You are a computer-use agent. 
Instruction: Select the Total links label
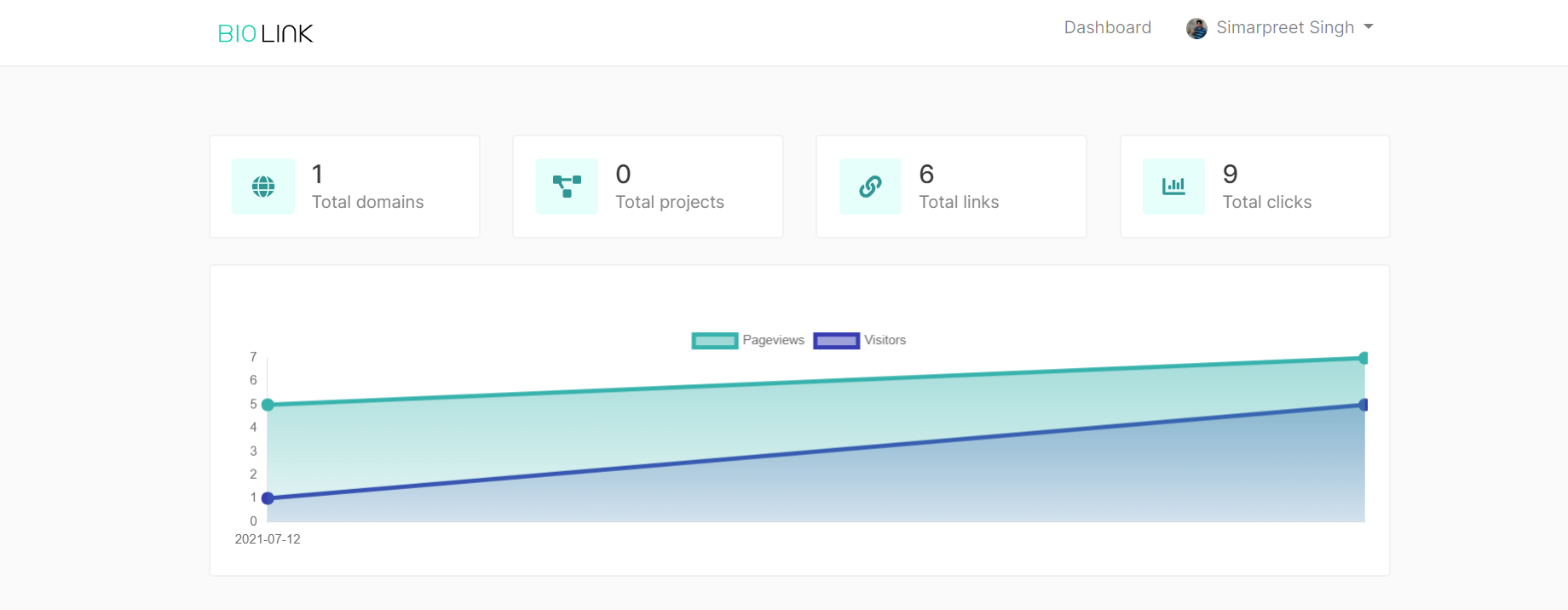[x=959, y=202]
